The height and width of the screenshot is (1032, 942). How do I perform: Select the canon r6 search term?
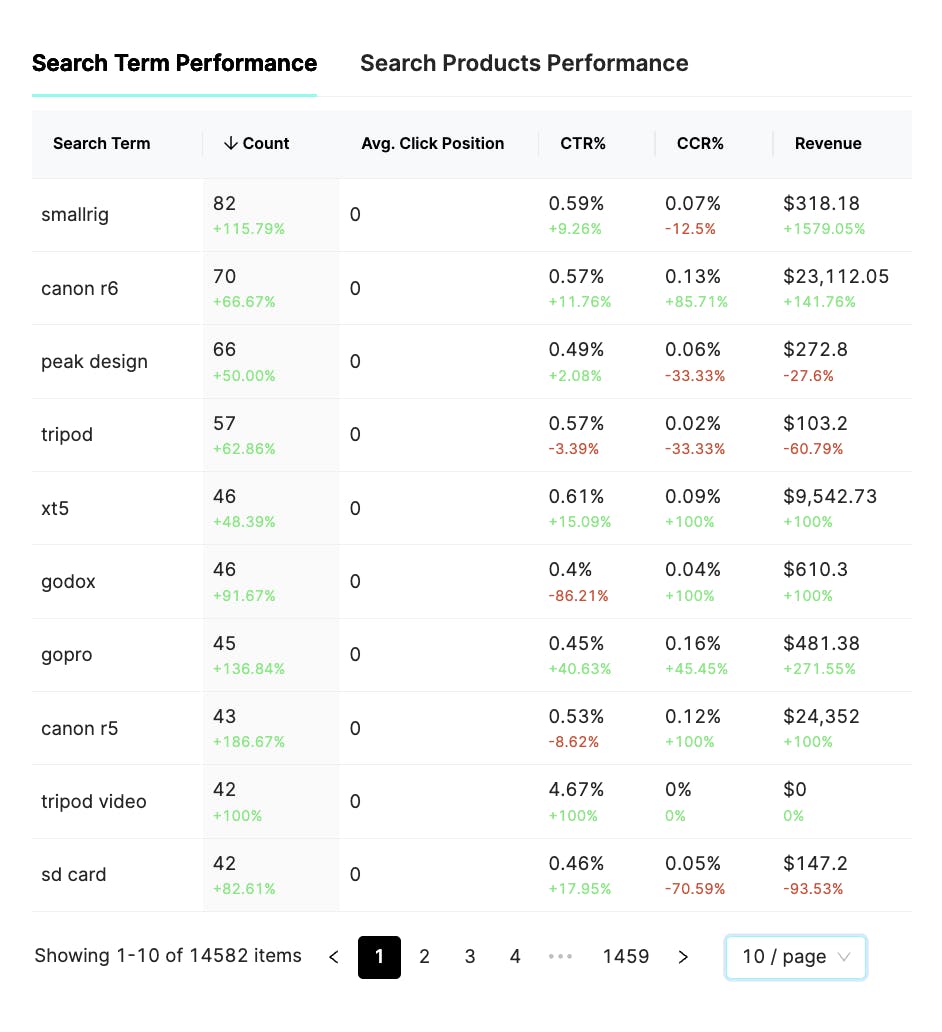(80, 288)
